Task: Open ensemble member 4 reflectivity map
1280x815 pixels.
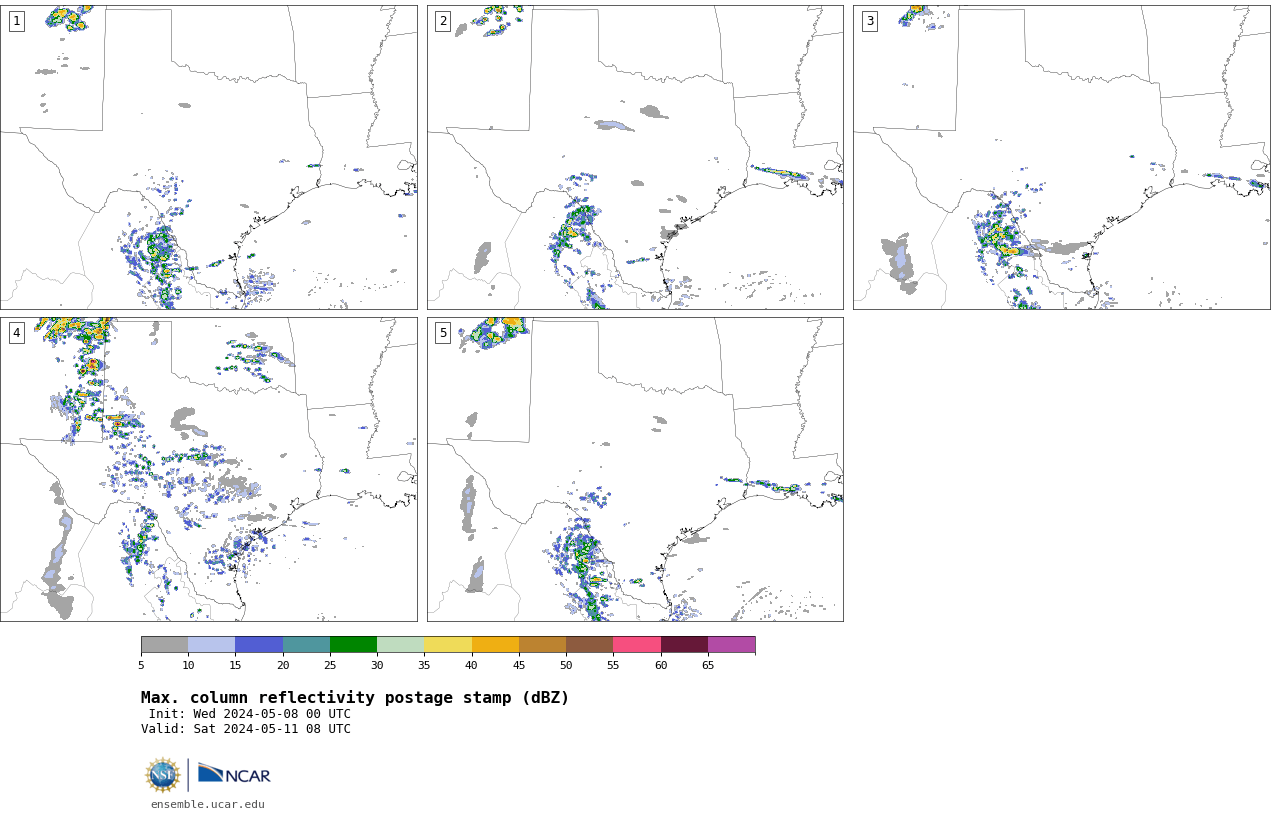Action: pos(209,469)
